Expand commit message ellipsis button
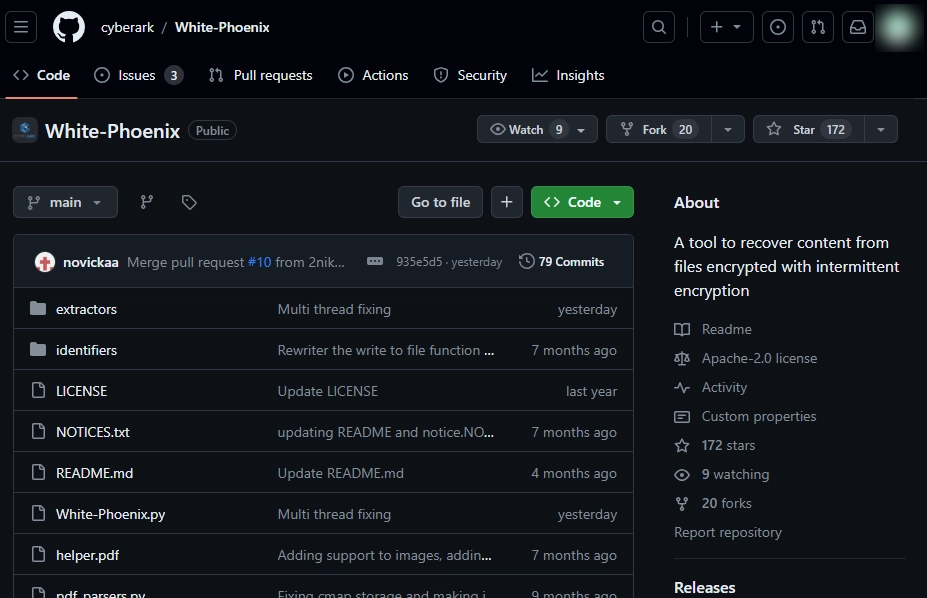Image resolution: width=927 pixels, height=598 pixels. [x=375, y=261]
